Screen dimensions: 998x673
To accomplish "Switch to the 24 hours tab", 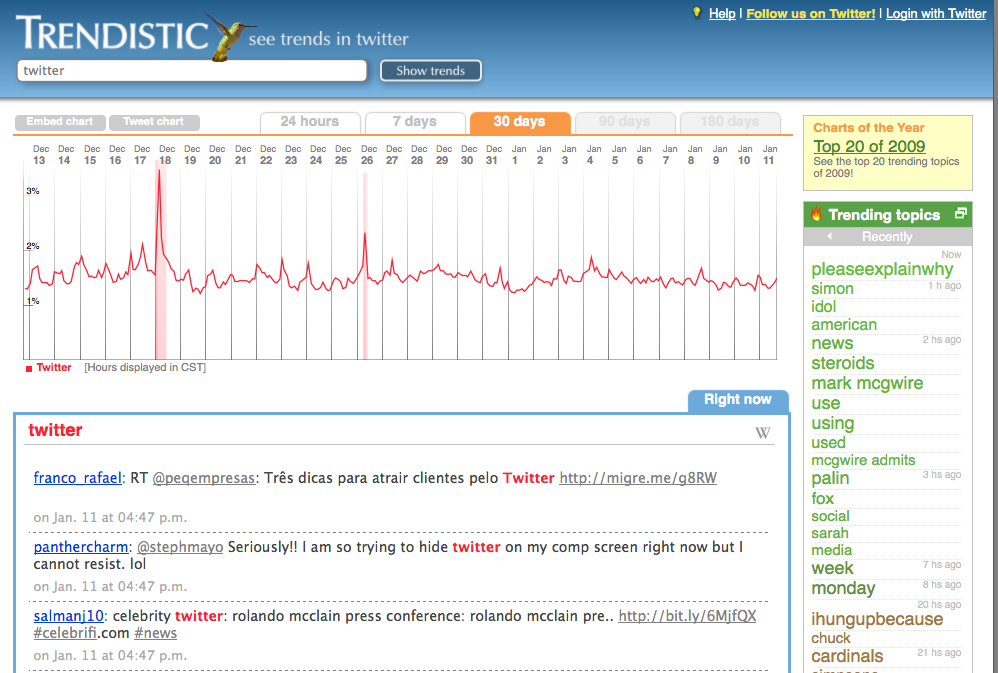I will [310, 122].
